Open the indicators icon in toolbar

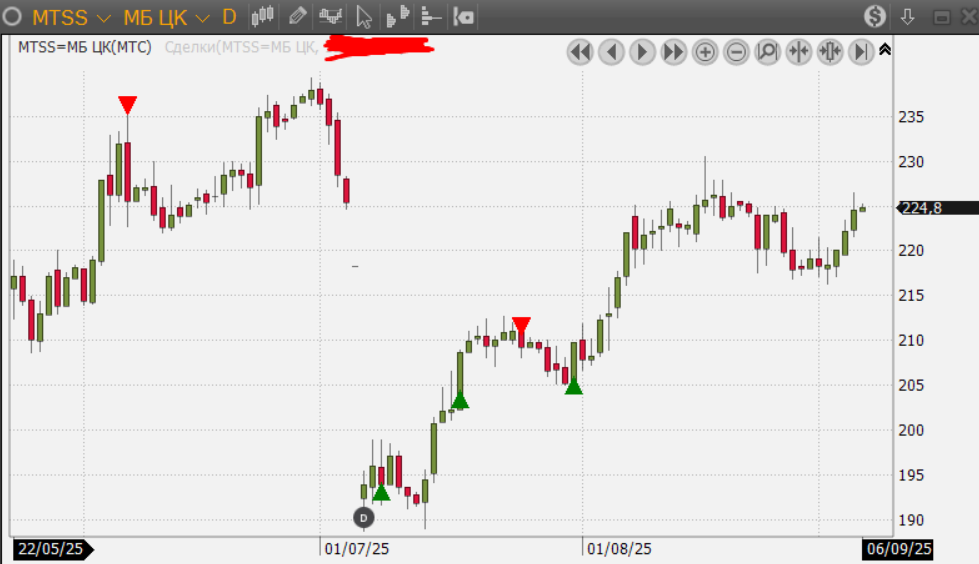(330, 17)
